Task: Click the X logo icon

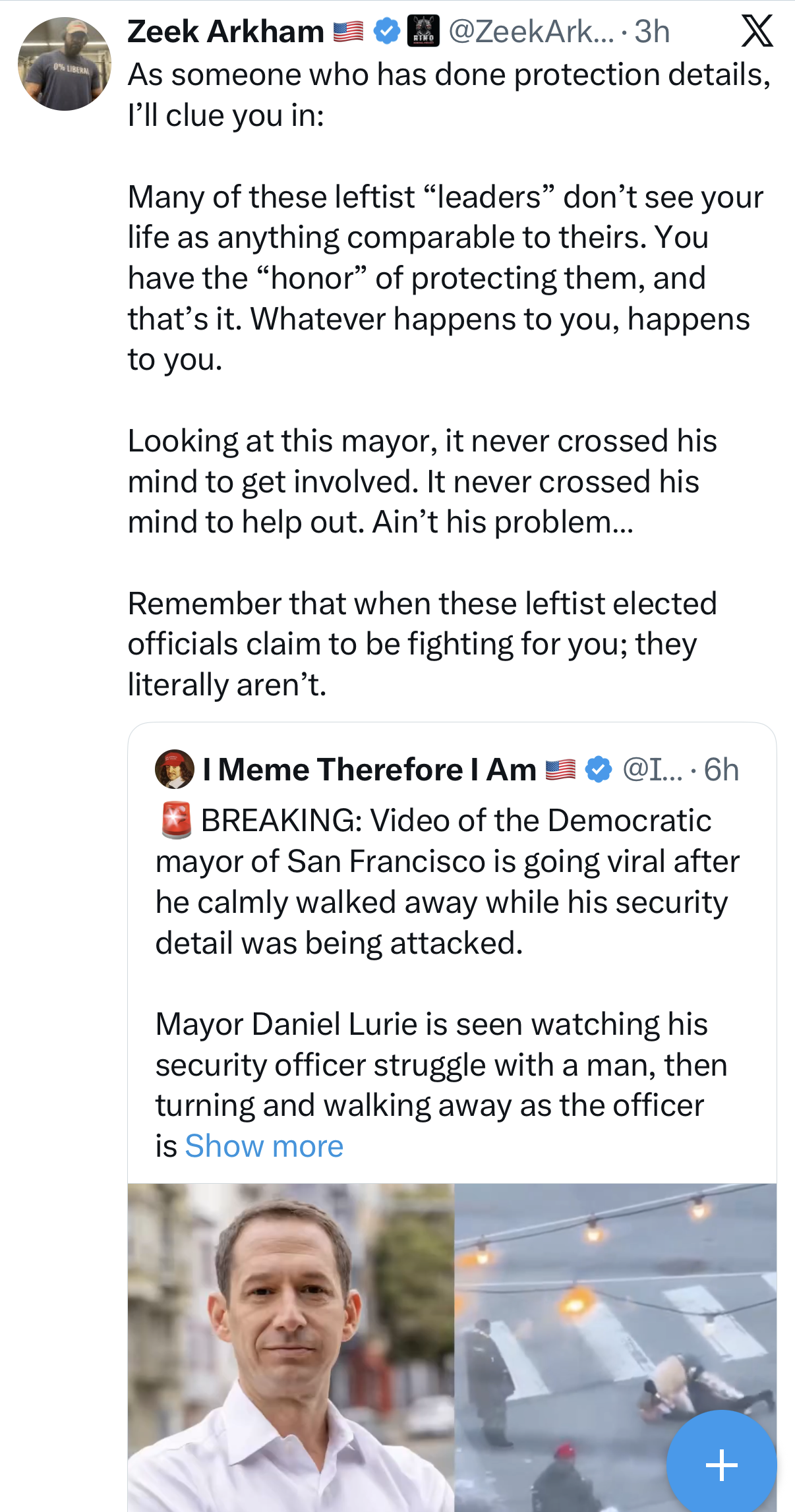Action: coord(757,31)
